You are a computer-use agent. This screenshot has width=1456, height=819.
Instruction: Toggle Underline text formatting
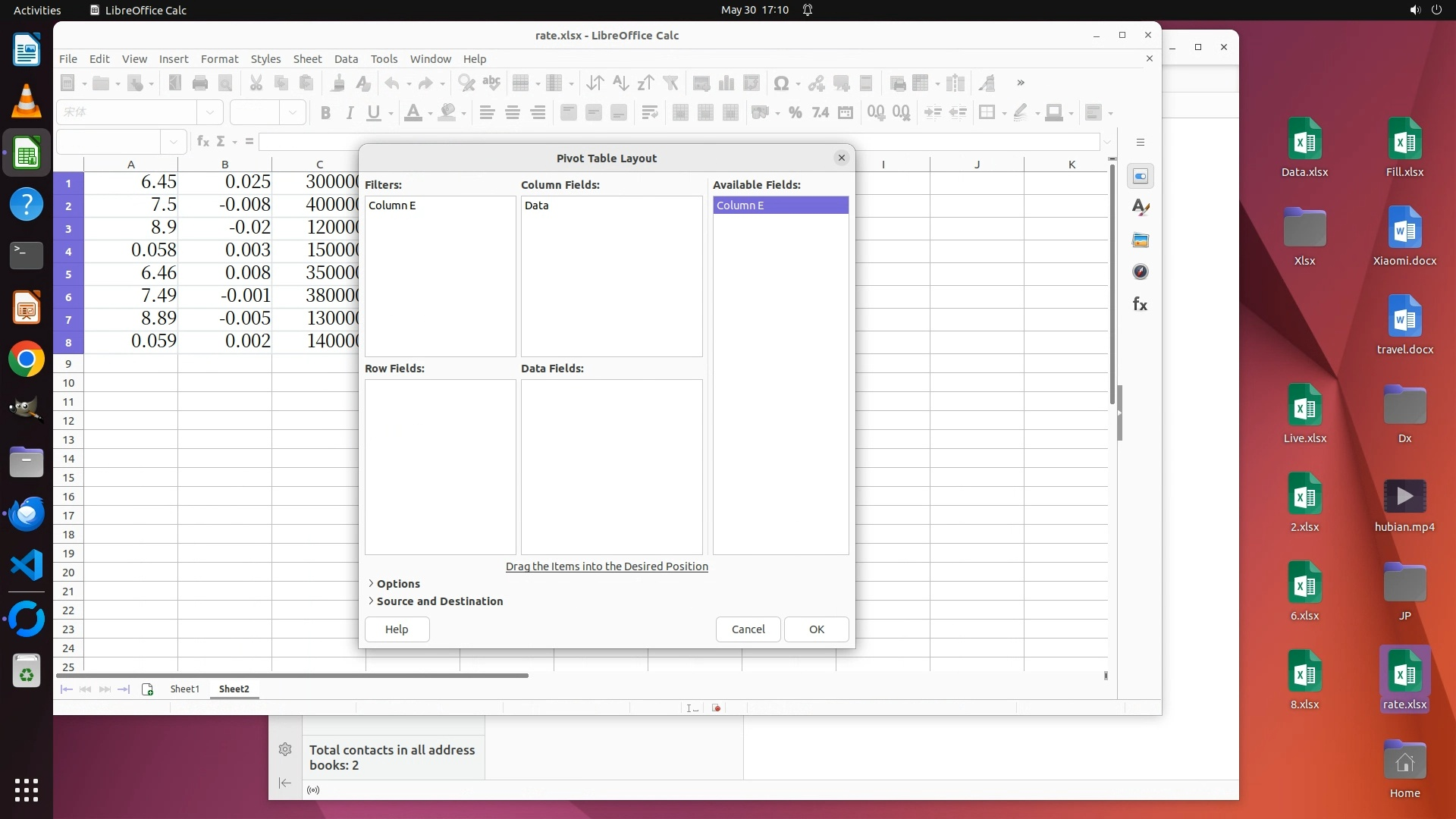(x=373, y=113)
